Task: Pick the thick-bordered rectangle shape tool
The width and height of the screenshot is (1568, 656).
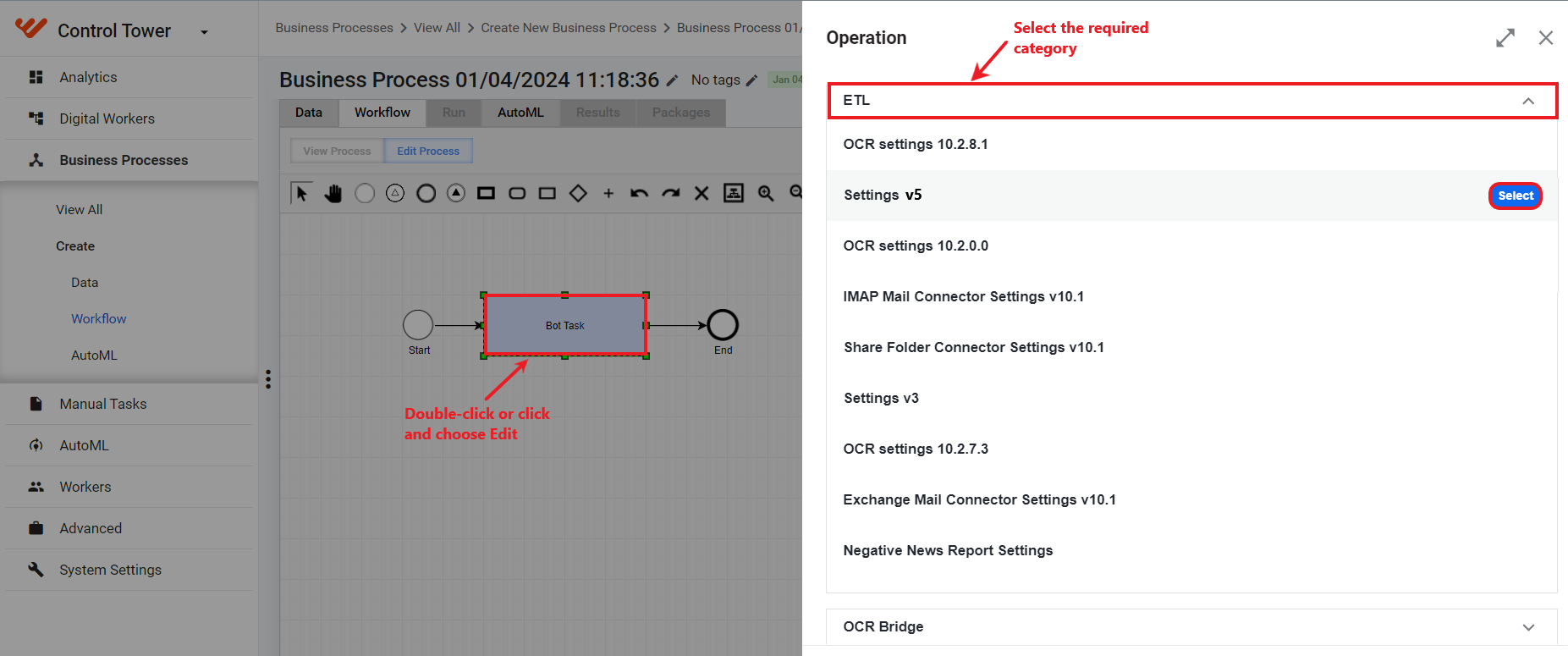Action: tap(486, 193)
